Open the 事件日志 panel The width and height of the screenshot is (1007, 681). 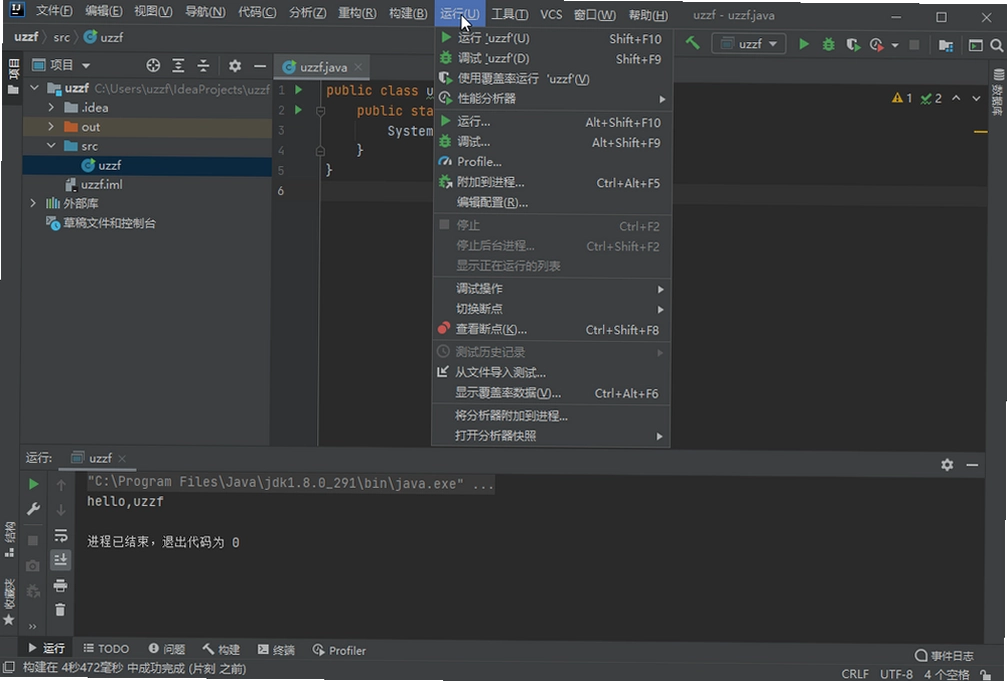pos(944,655)
